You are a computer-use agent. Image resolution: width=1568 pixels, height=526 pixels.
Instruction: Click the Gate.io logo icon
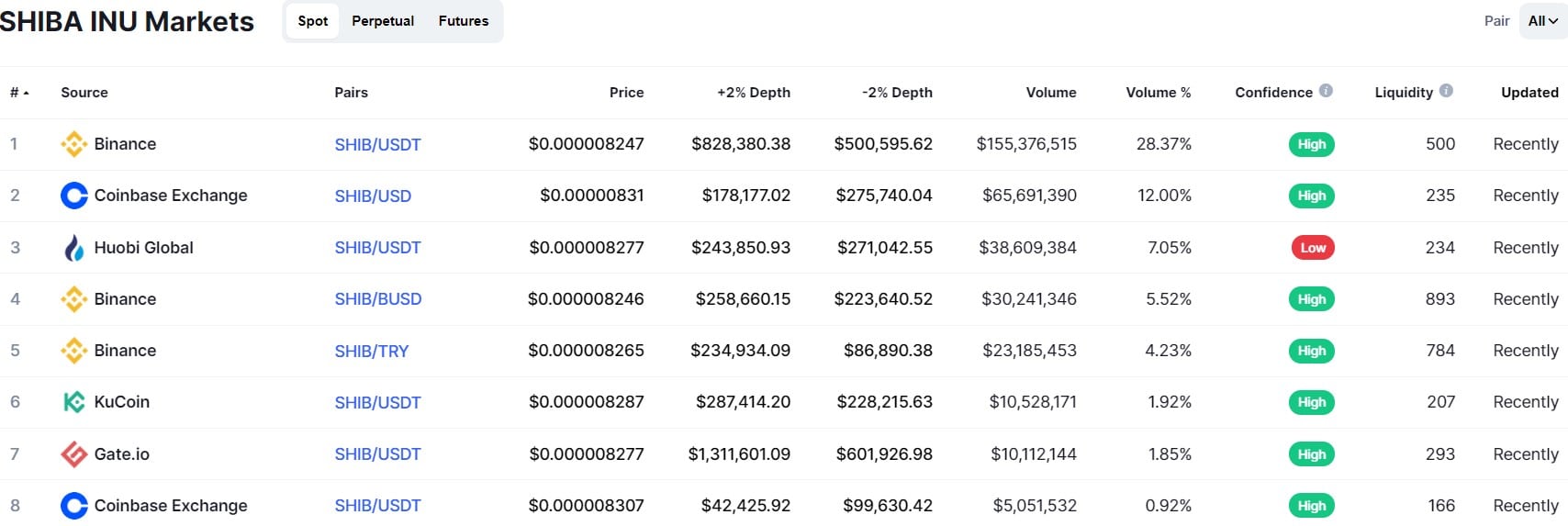click(x=73, y=453)
